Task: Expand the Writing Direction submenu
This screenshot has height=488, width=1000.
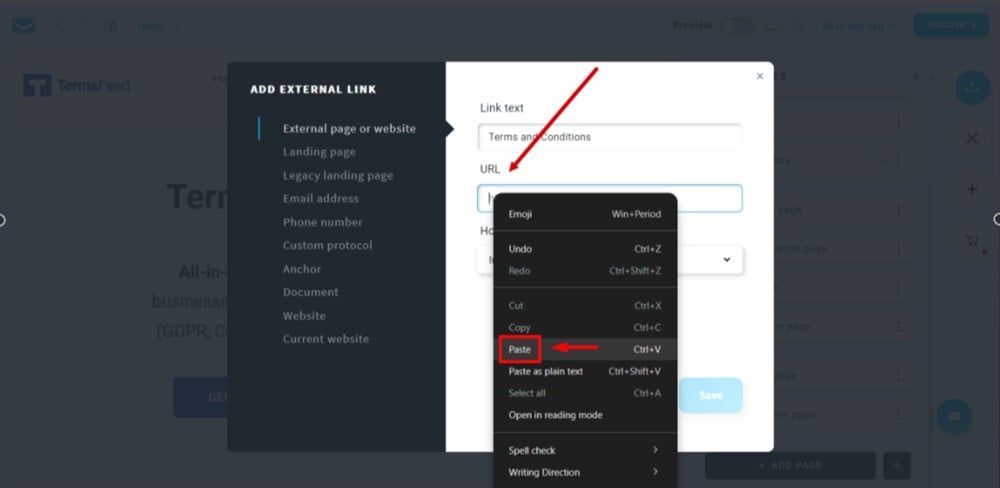Action: coord(585,472)
